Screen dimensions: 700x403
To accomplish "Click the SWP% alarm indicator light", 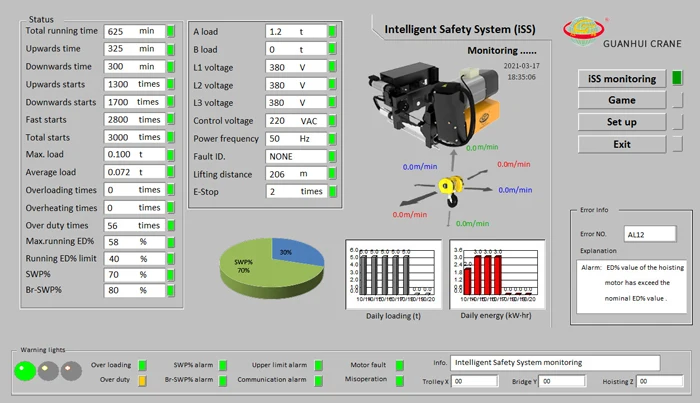I will [223, 366].
